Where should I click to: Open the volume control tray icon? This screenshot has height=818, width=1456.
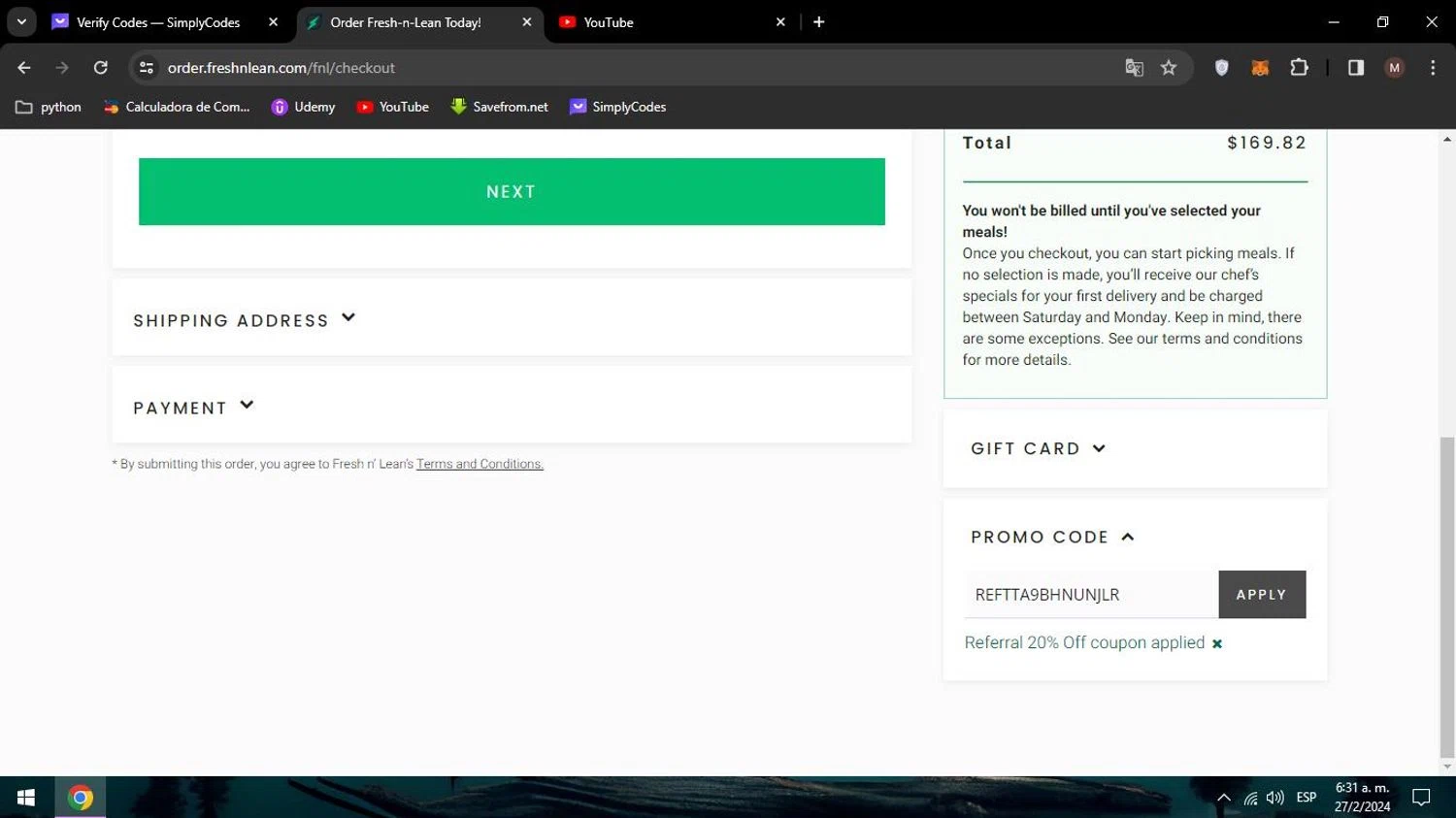click(1275, 798)
